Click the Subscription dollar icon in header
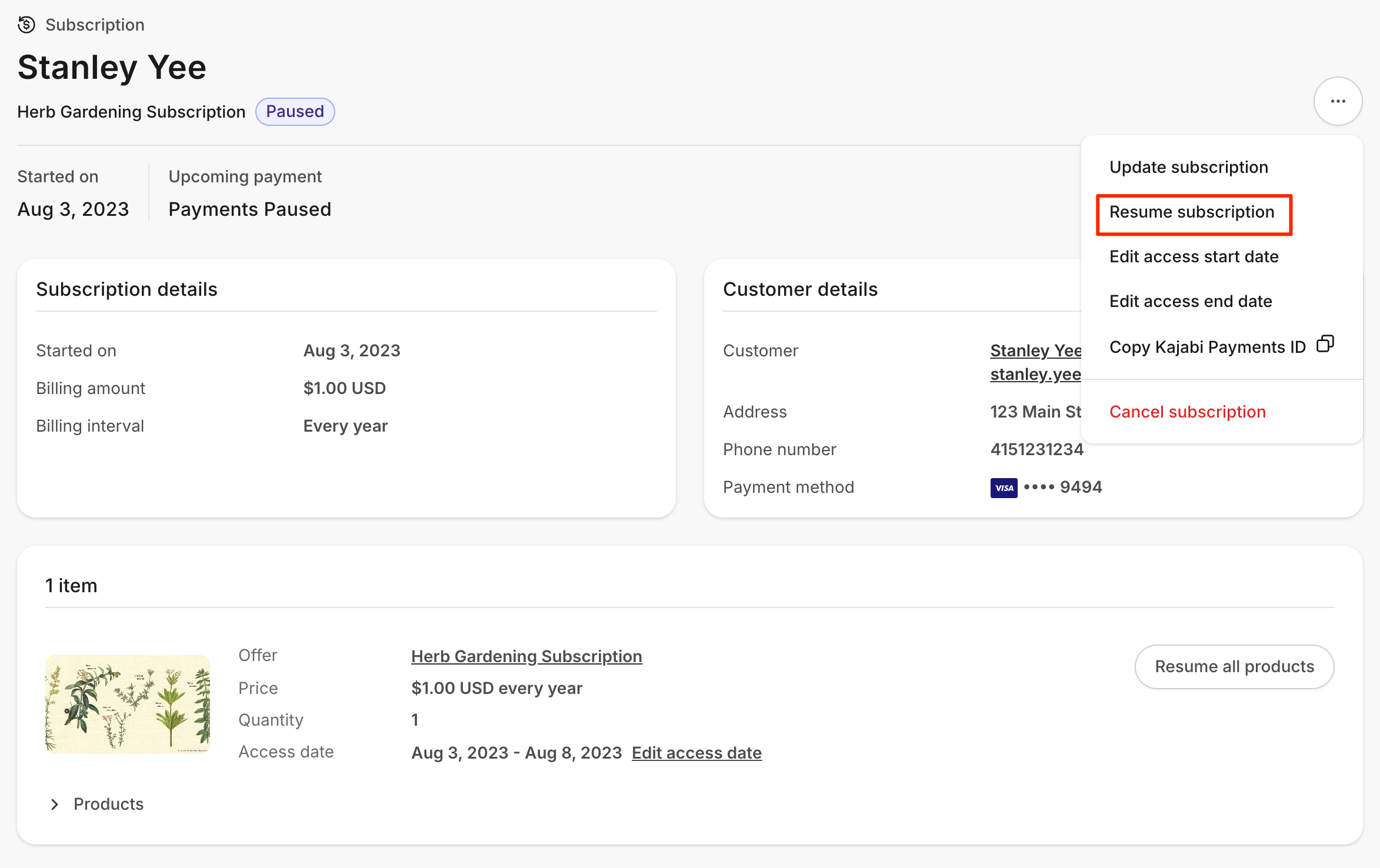 (26, 25)
